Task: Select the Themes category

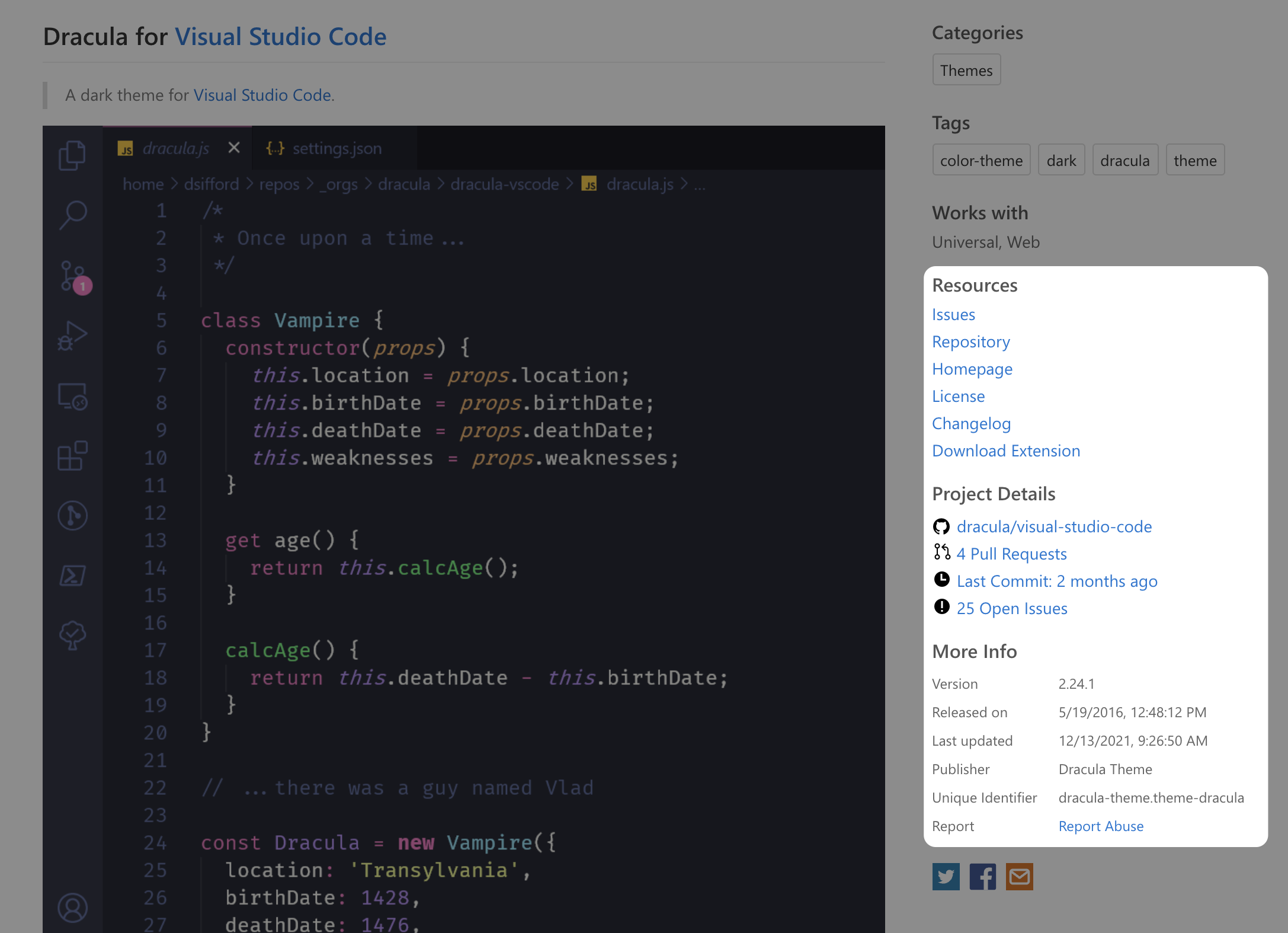Action: (x=966, y=69)
